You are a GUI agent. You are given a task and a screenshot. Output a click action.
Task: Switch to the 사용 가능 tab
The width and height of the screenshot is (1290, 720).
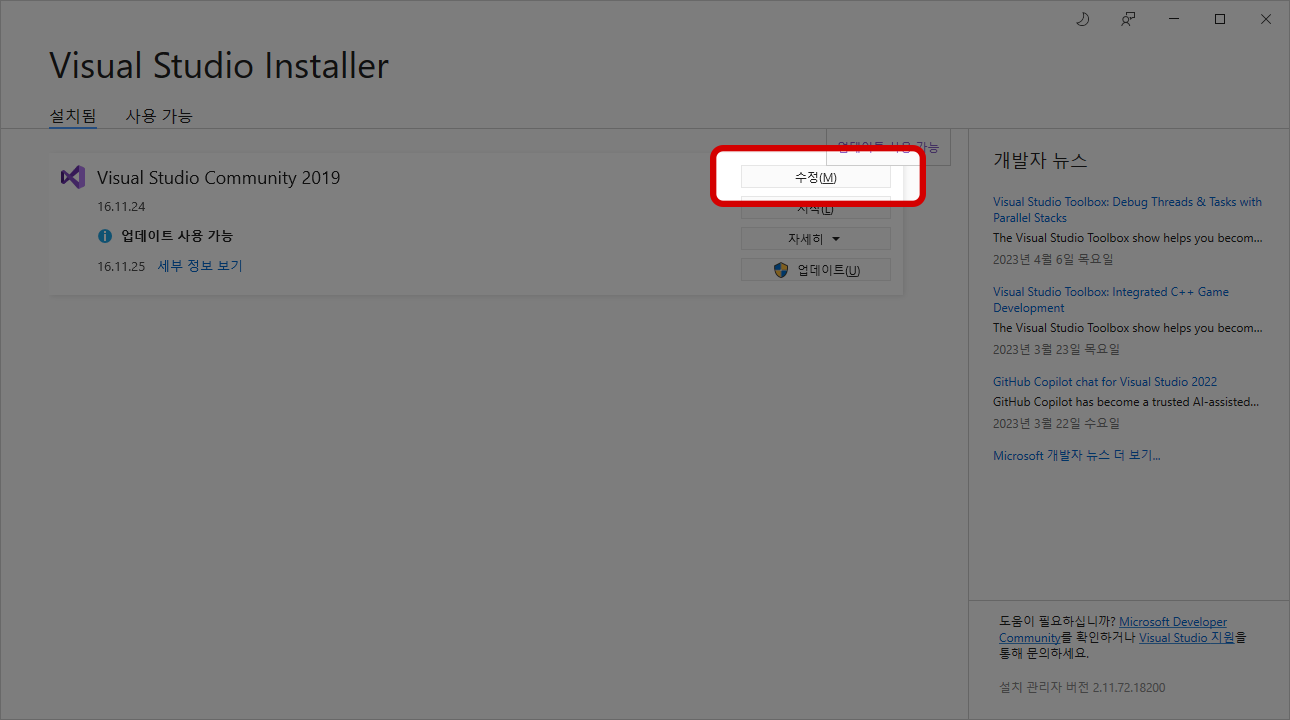click(159, 116)
